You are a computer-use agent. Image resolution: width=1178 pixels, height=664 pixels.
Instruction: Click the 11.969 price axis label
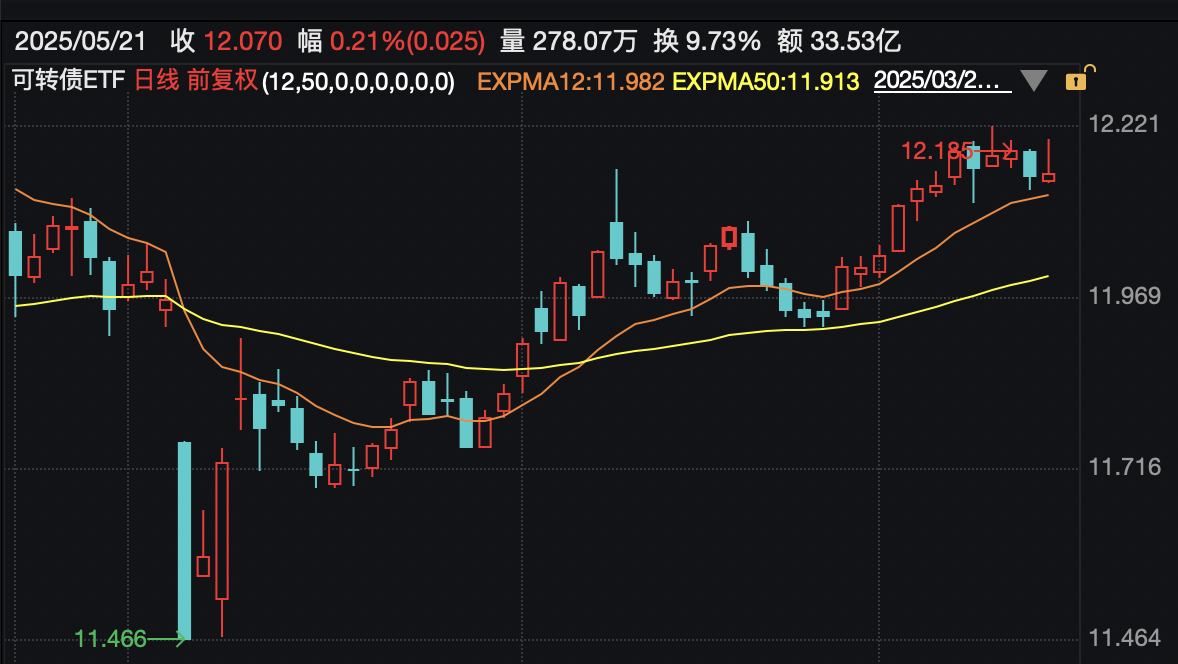(1125, 296)
